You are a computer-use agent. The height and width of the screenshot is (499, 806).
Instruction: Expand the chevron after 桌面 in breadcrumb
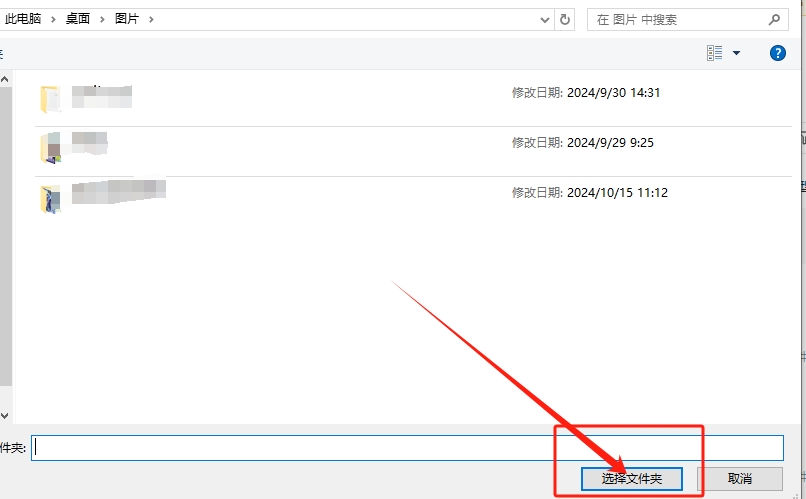click(x=102, y=19)
